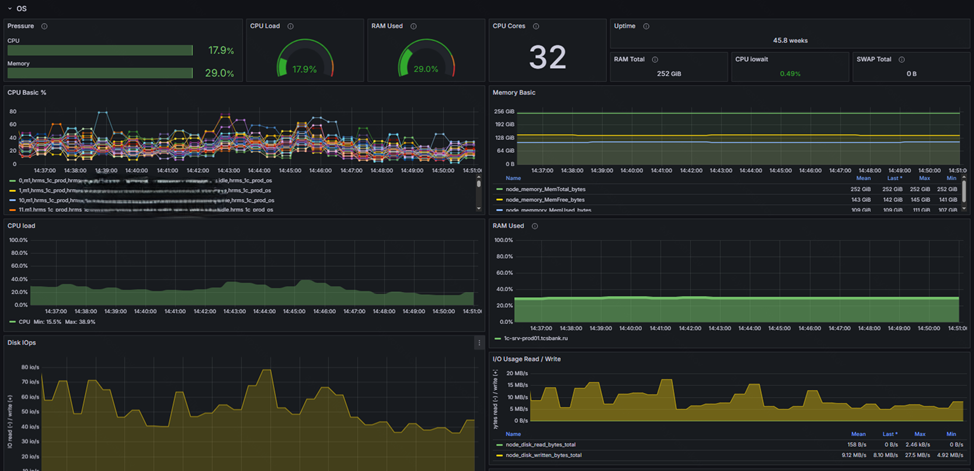Open the Disk IOps panel three-dot menu

coord(478,342)
